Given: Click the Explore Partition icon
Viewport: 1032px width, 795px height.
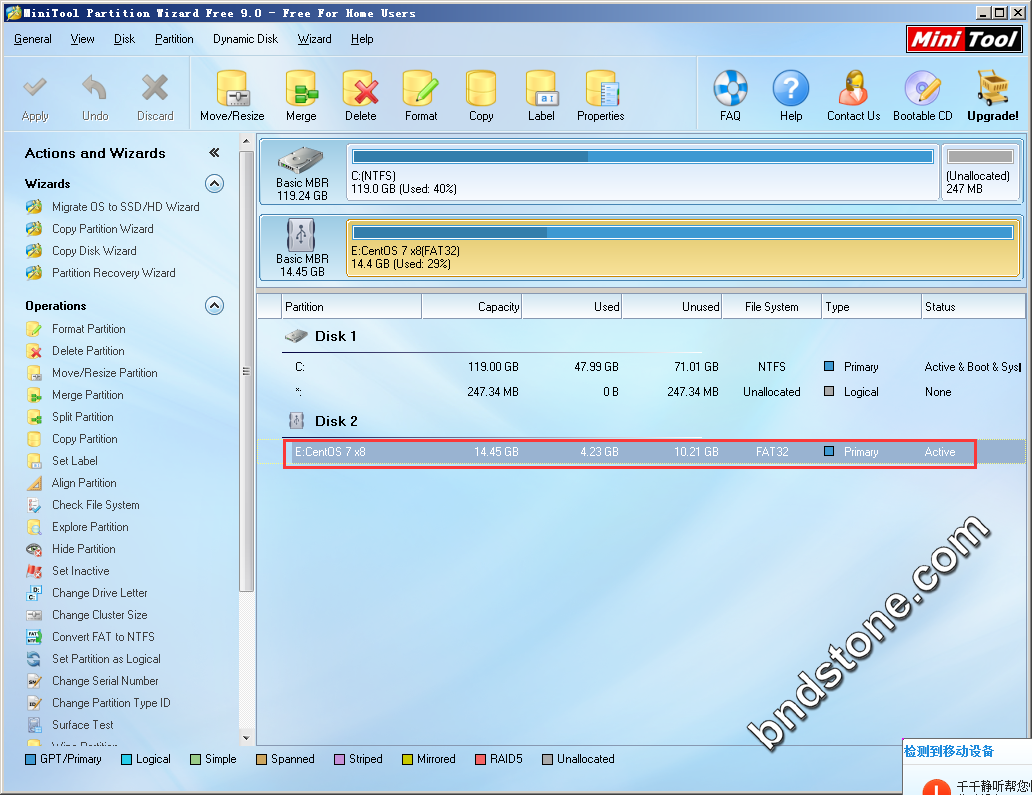Looking at the screenshot, I should (34, 527).
